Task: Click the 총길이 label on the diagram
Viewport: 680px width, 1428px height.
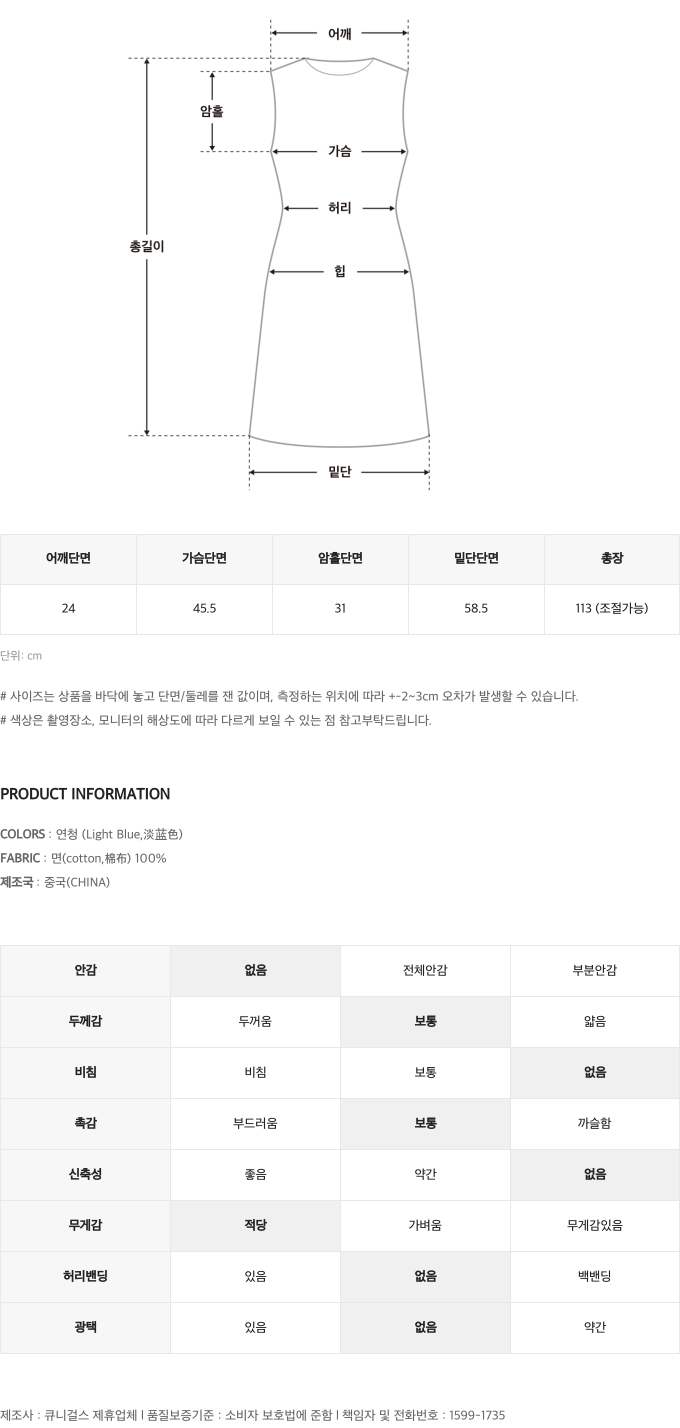Action: (x=147, y=245)
